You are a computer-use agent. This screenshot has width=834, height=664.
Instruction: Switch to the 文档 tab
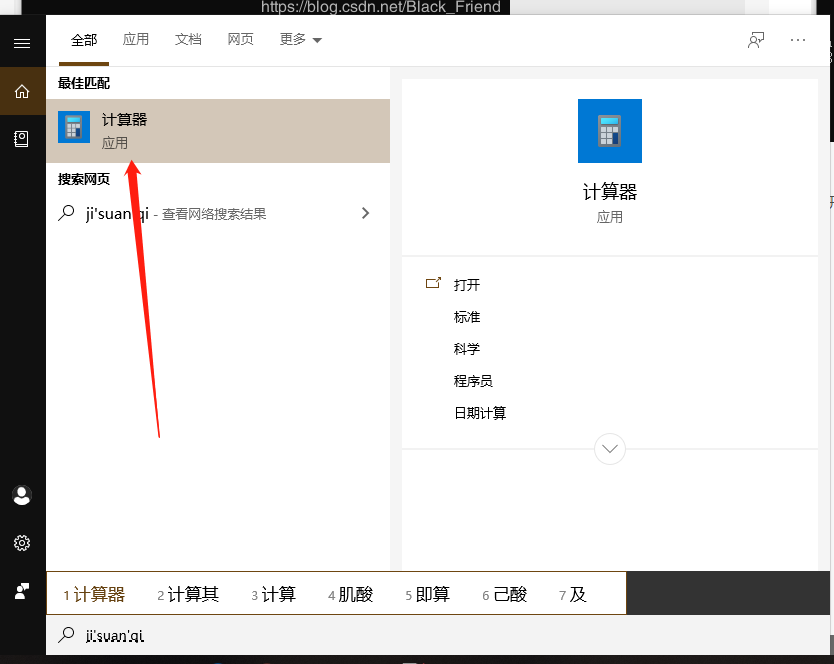tap(188, 39)
